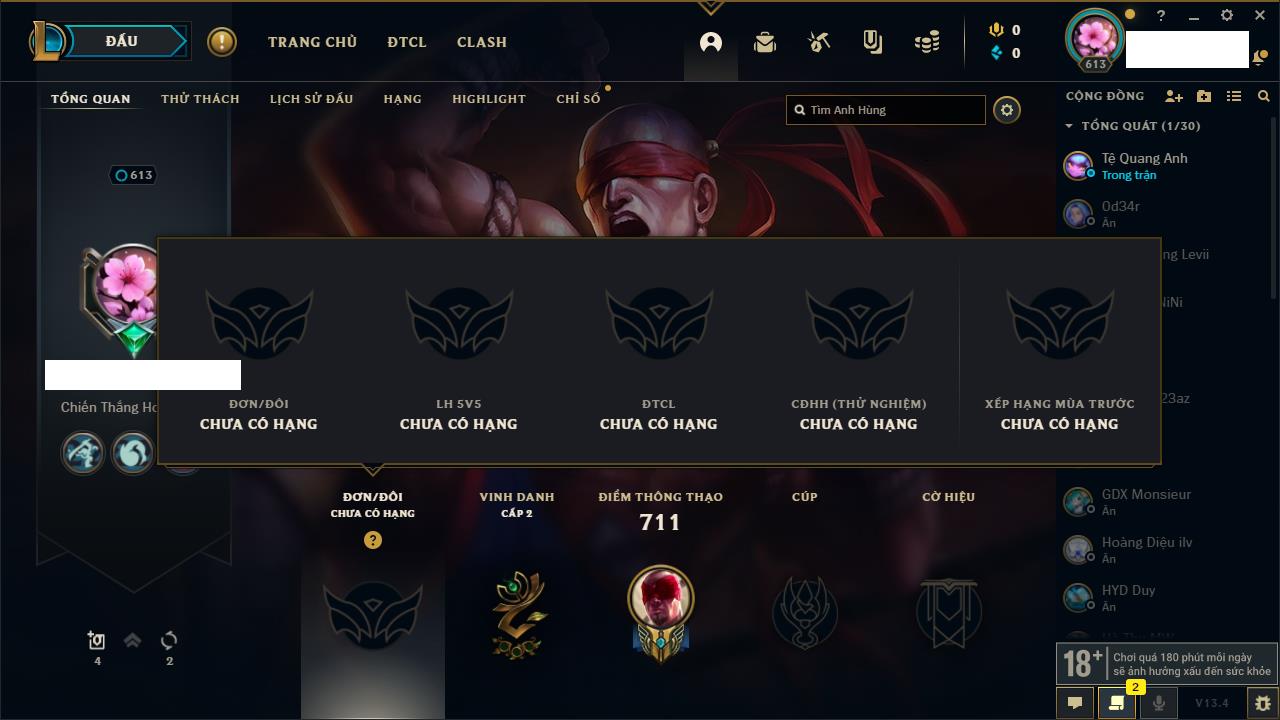
Task: Expand the ĐƠN/ĐÔI rank help question mark
Action: pos(373,540)
